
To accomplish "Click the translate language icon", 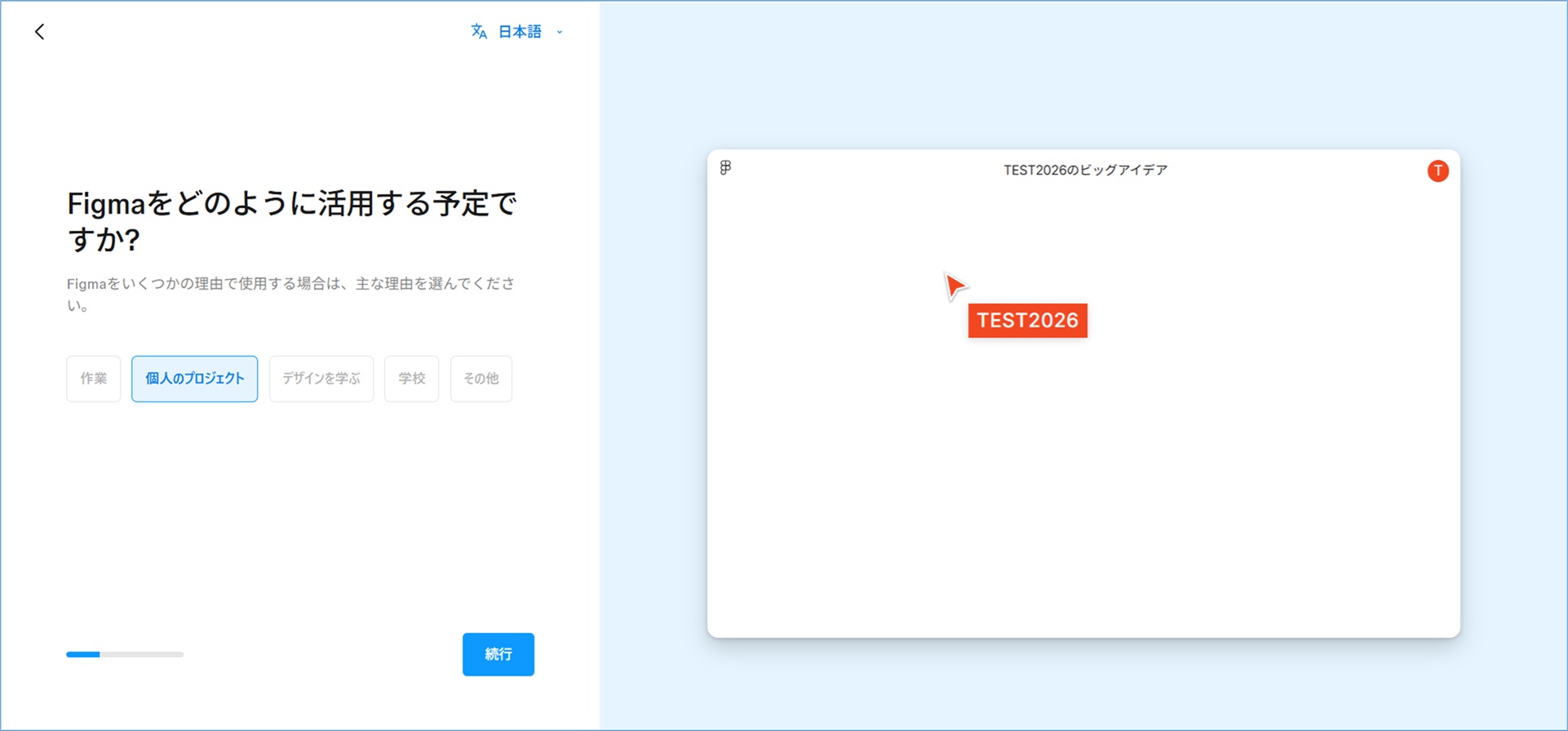I will click(x=479, y=32).
